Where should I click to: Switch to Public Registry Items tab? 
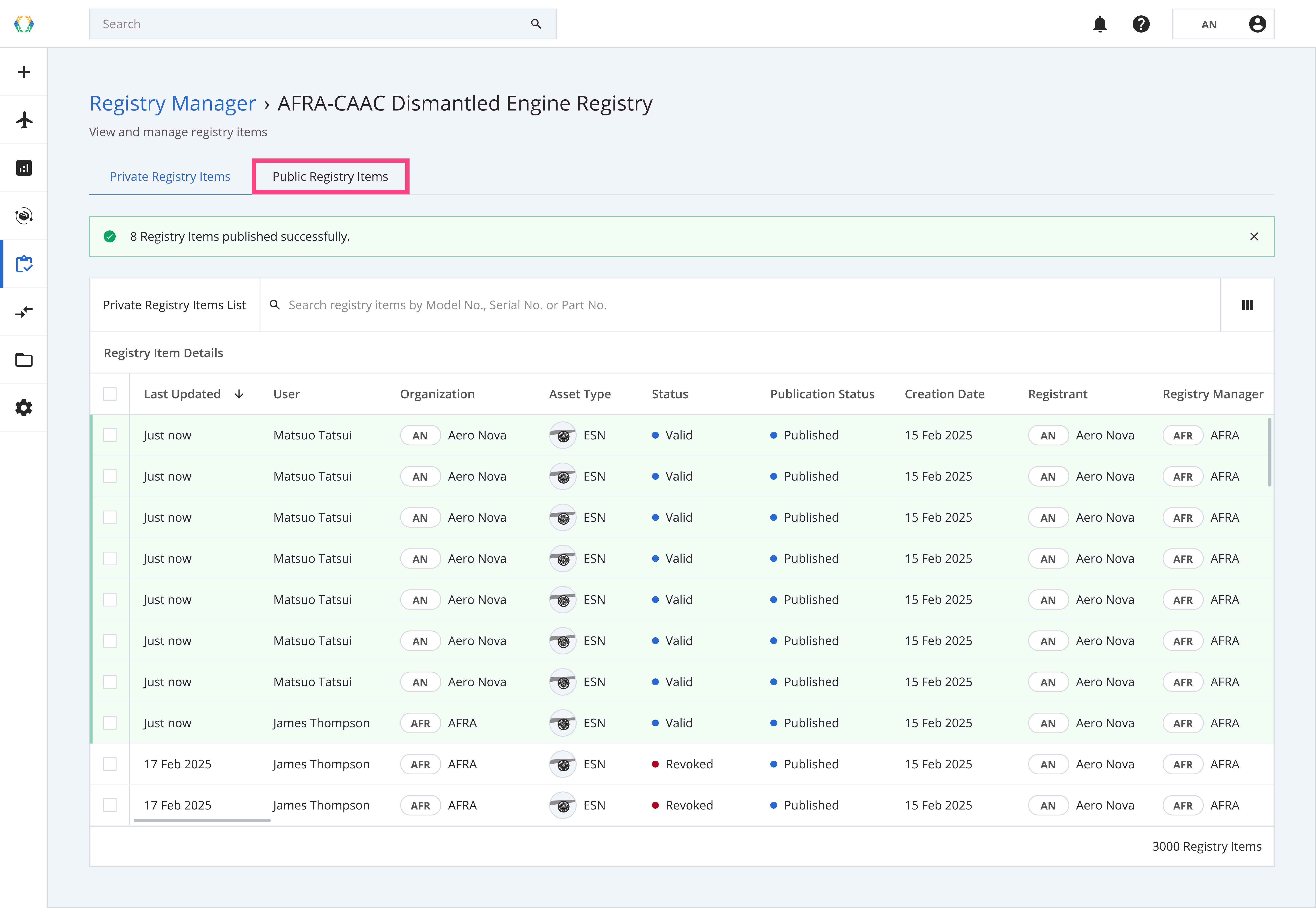tap(330, 176)
